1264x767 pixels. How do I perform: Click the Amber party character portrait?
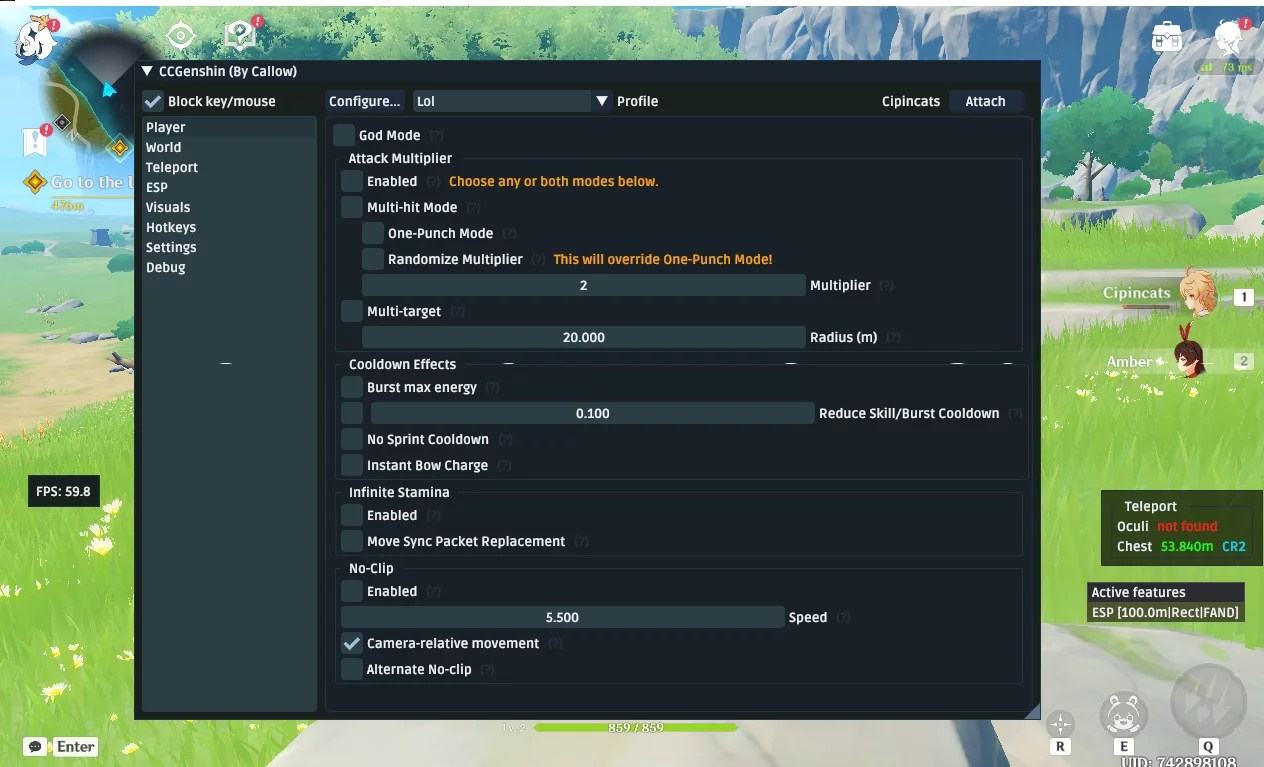click(1190, 356)
